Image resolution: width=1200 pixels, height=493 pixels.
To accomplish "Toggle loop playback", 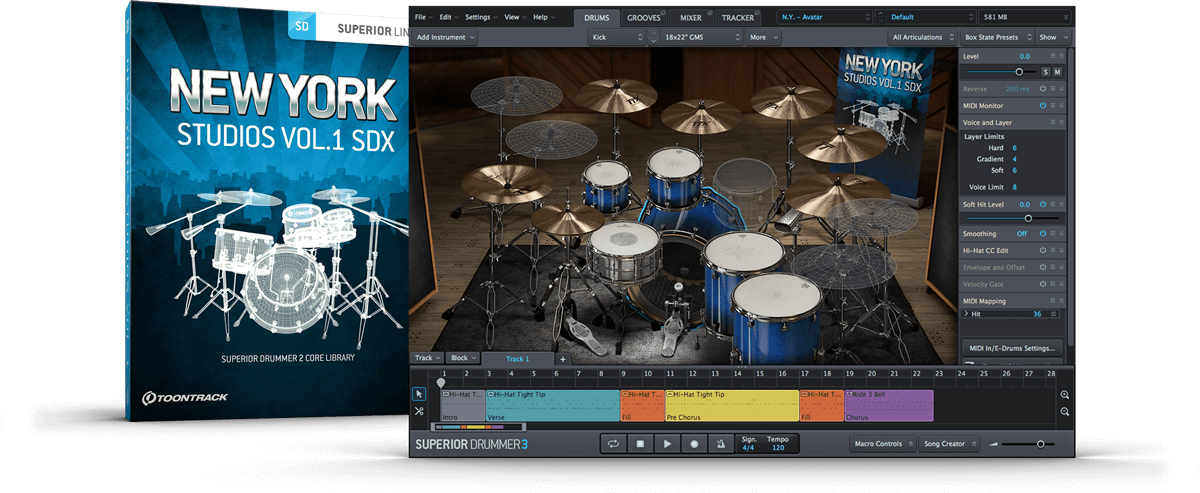I will point(613,444).
